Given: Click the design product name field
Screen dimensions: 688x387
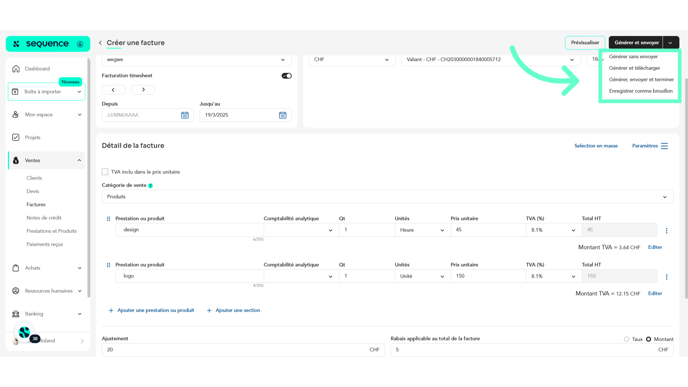Looking at the screenshot, I should pos(190,230).
